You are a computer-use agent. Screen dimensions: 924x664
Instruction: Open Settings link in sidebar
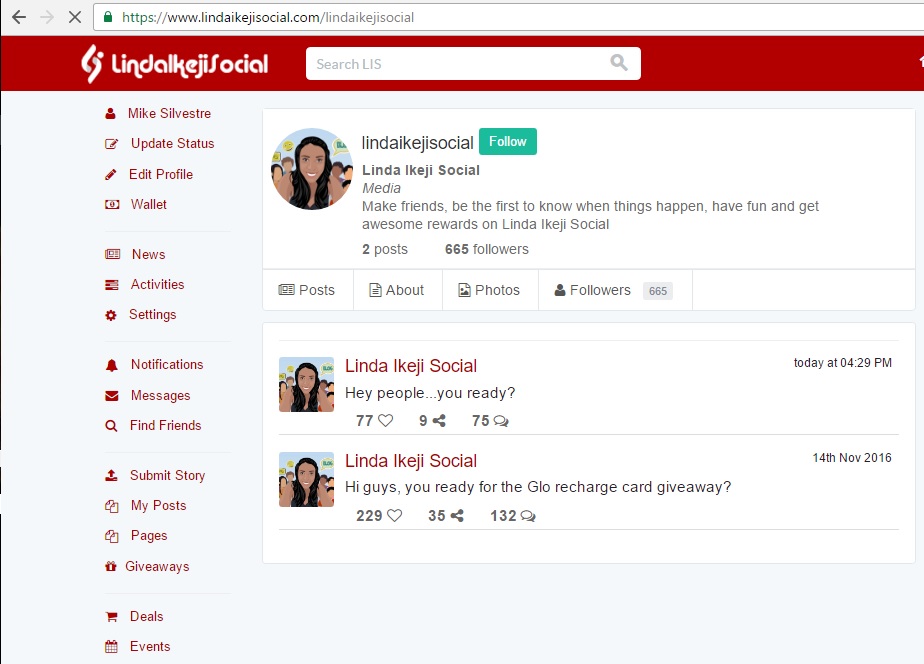click(x=153, y=315)
